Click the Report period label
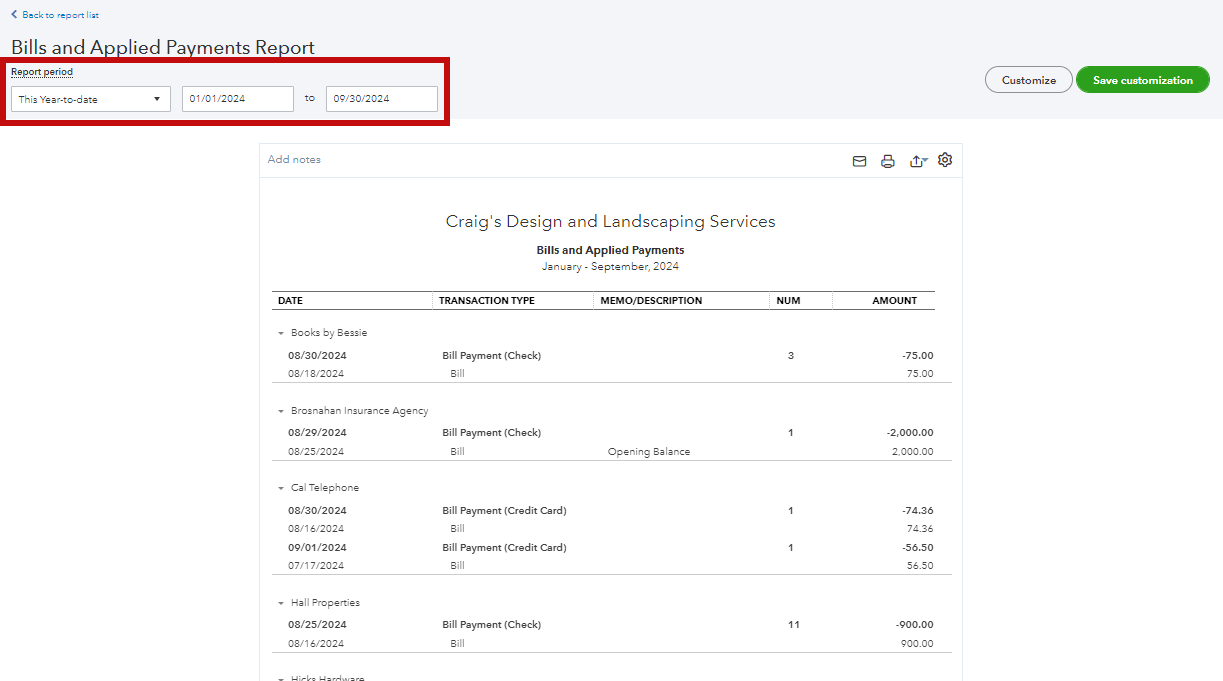Viewport: 1223px width, 681px height. 42,72
